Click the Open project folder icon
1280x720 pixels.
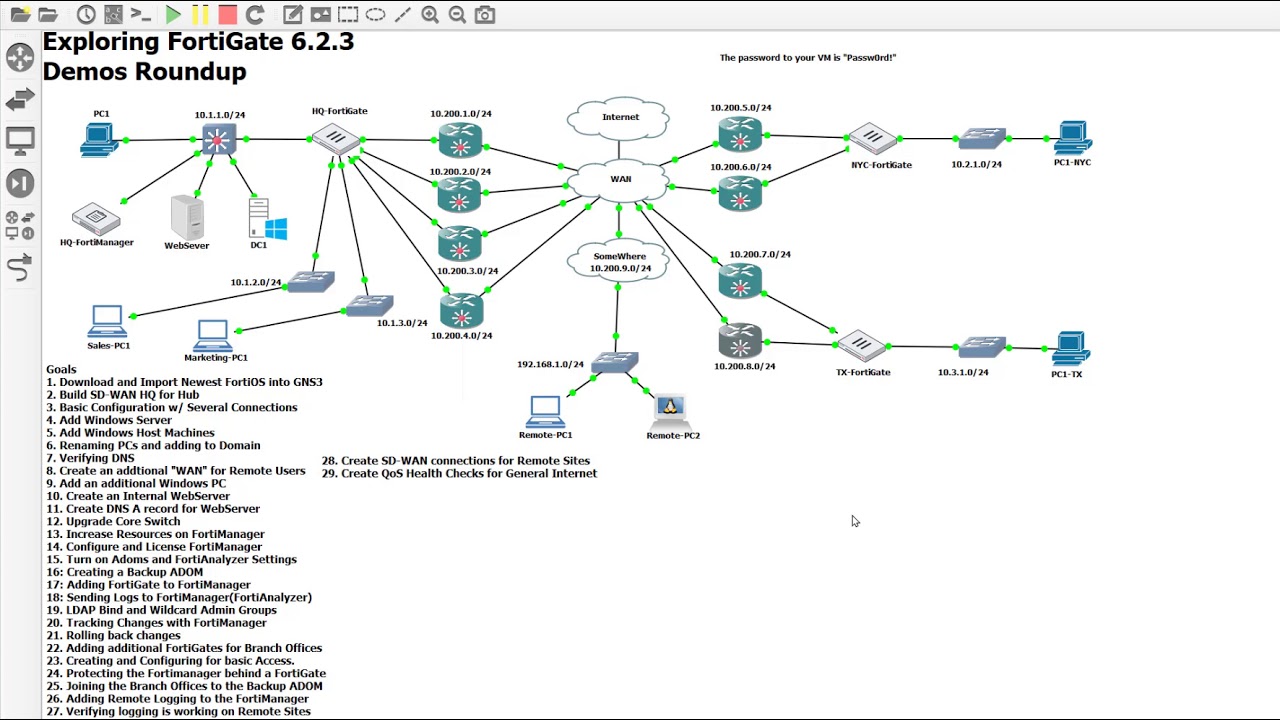[x=47, y=15]
